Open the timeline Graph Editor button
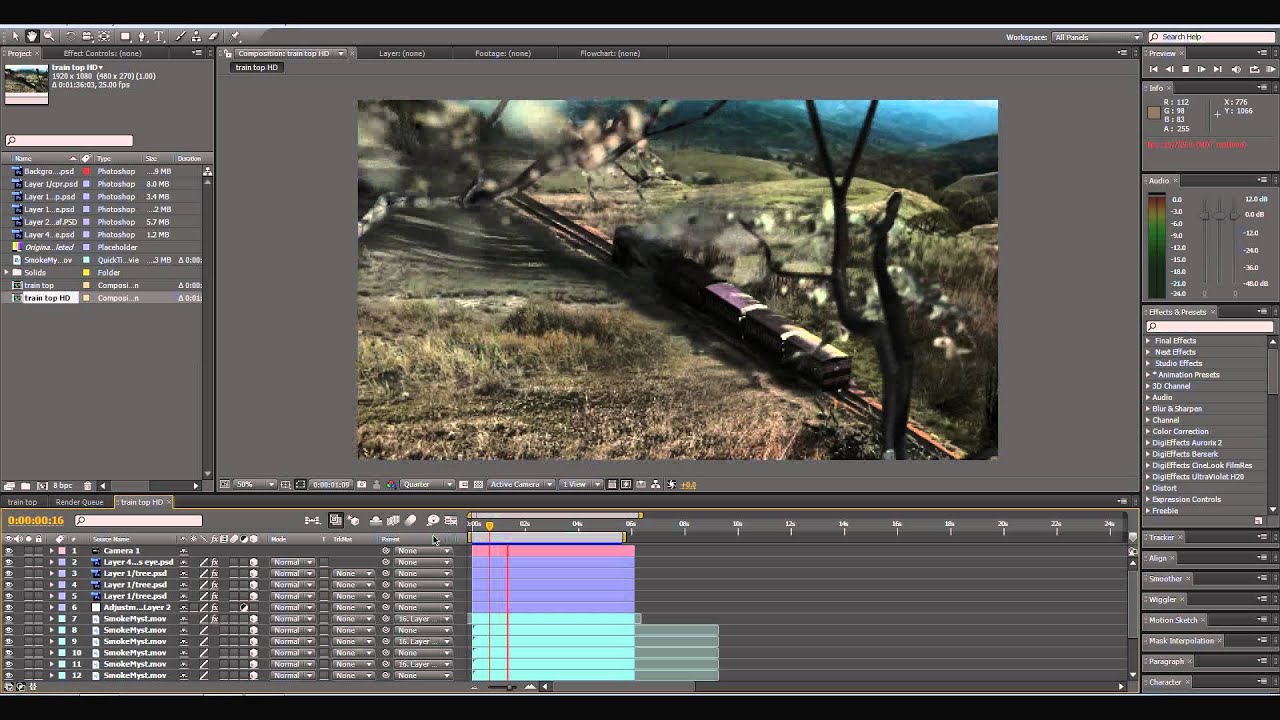 pyautogui.click(x=451, y=520)
